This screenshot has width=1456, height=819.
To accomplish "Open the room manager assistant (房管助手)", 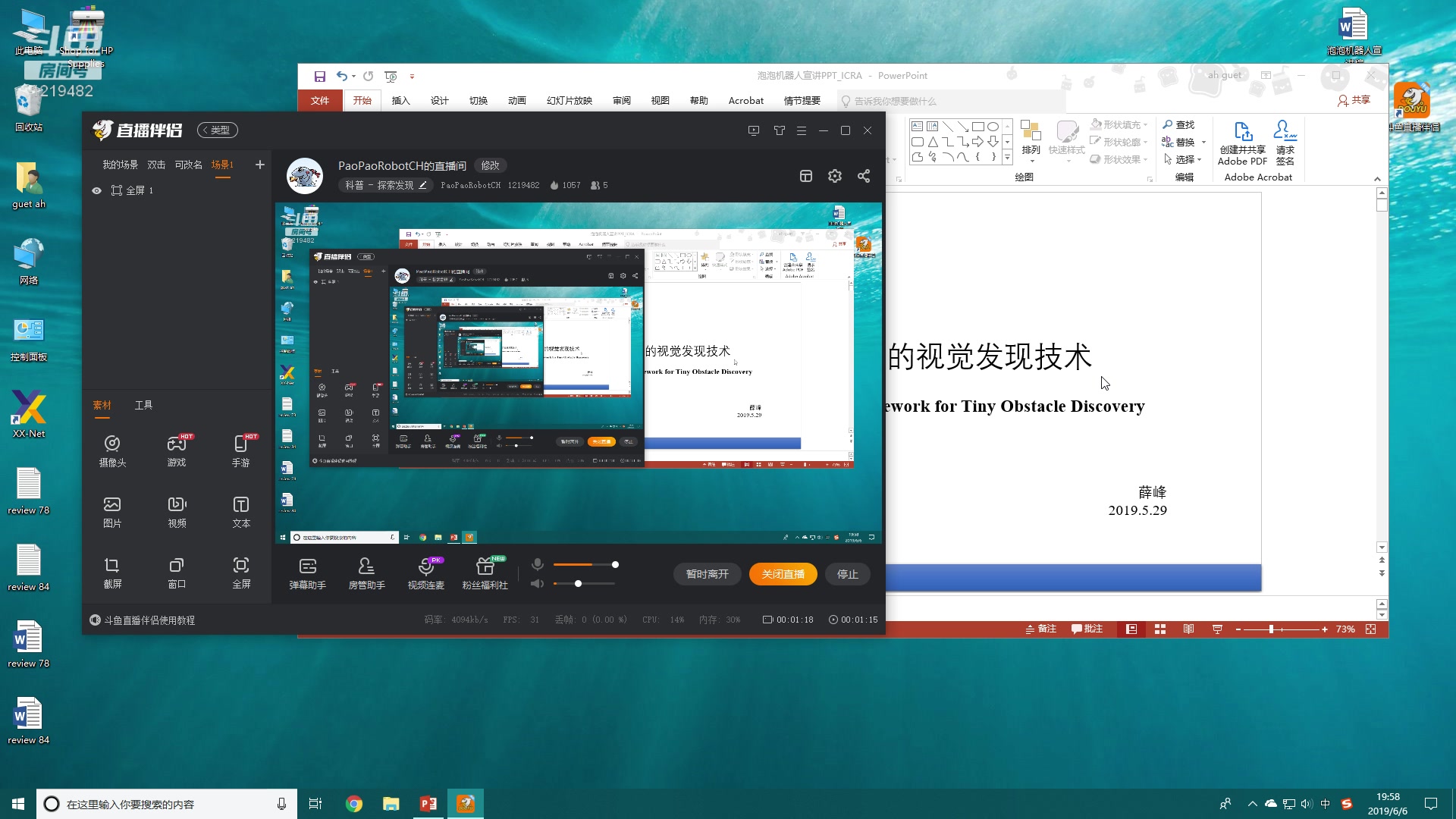I will (366, 574).
